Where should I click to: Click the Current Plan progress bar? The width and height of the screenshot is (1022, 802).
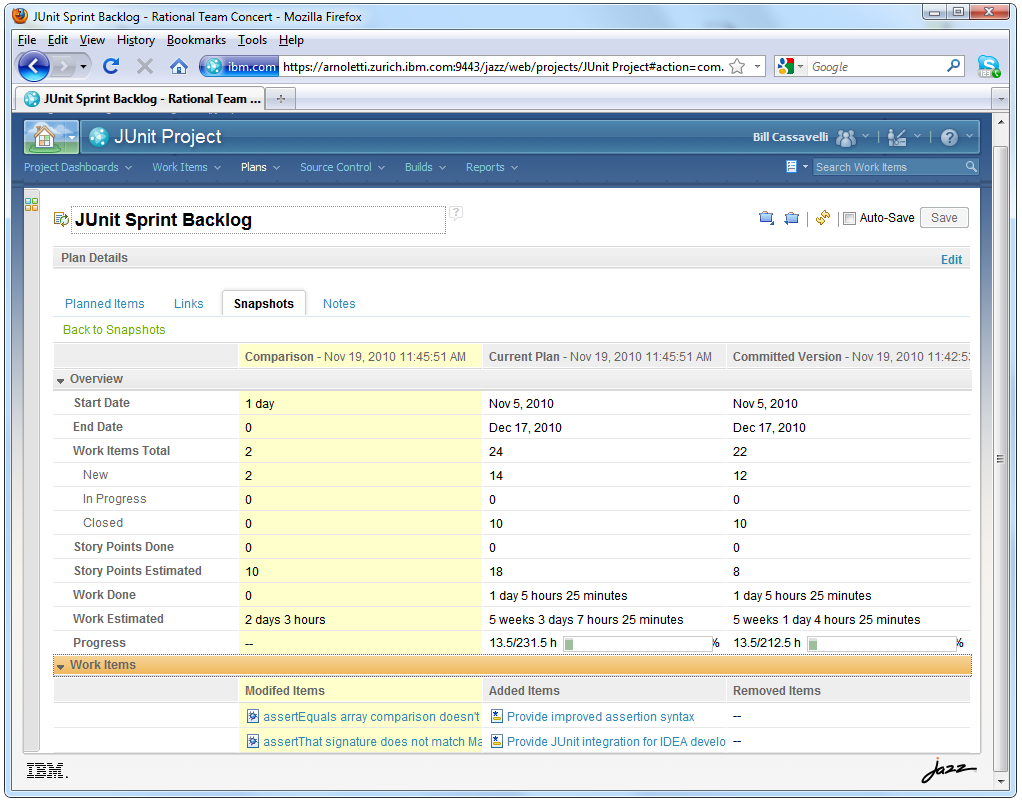(638, 644)
